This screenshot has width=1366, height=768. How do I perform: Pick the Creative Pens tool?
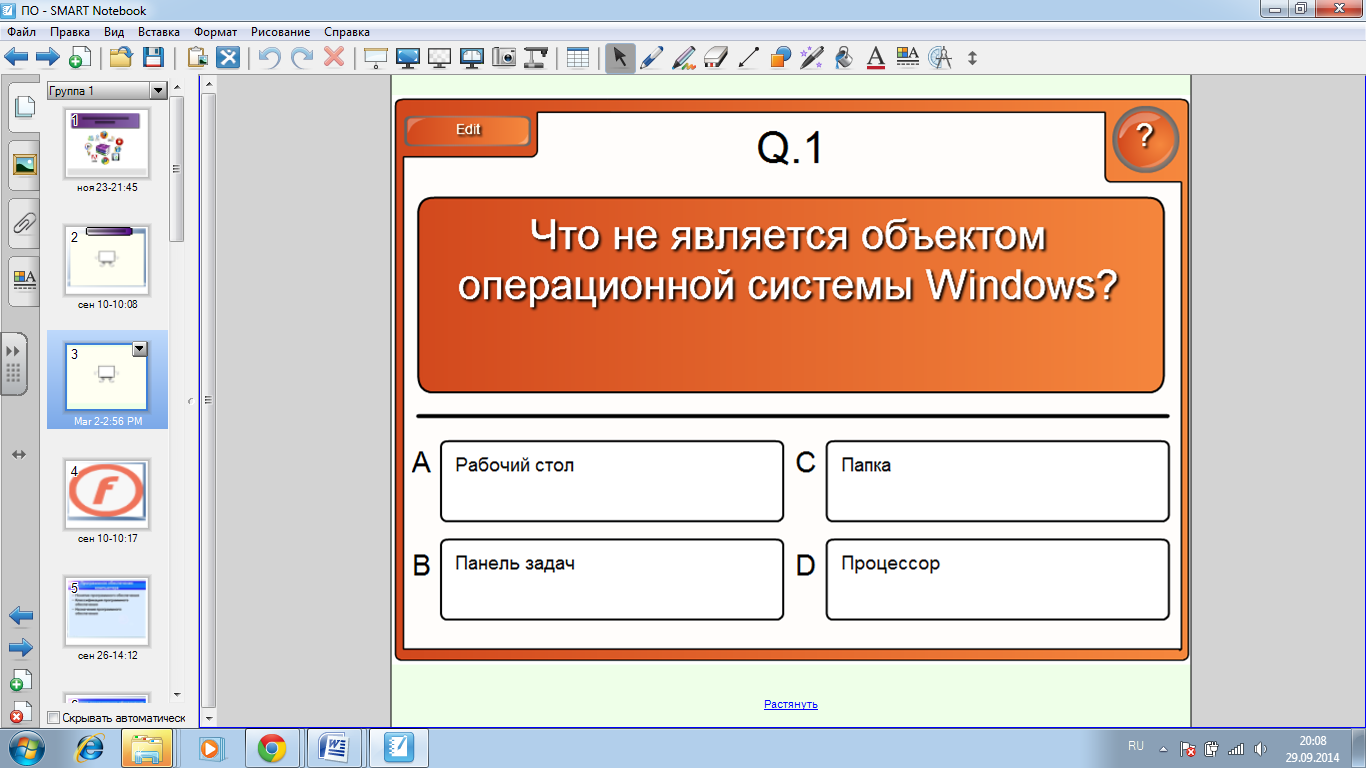[x=684, y=57]
